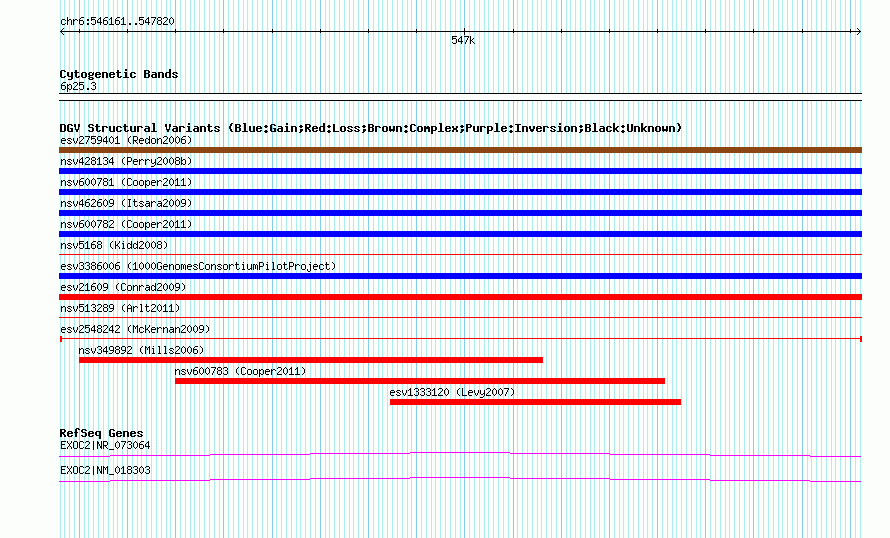Click the nsv513289 (Arlt2011) label
This screenshot has height=538, width=890.
120,308
